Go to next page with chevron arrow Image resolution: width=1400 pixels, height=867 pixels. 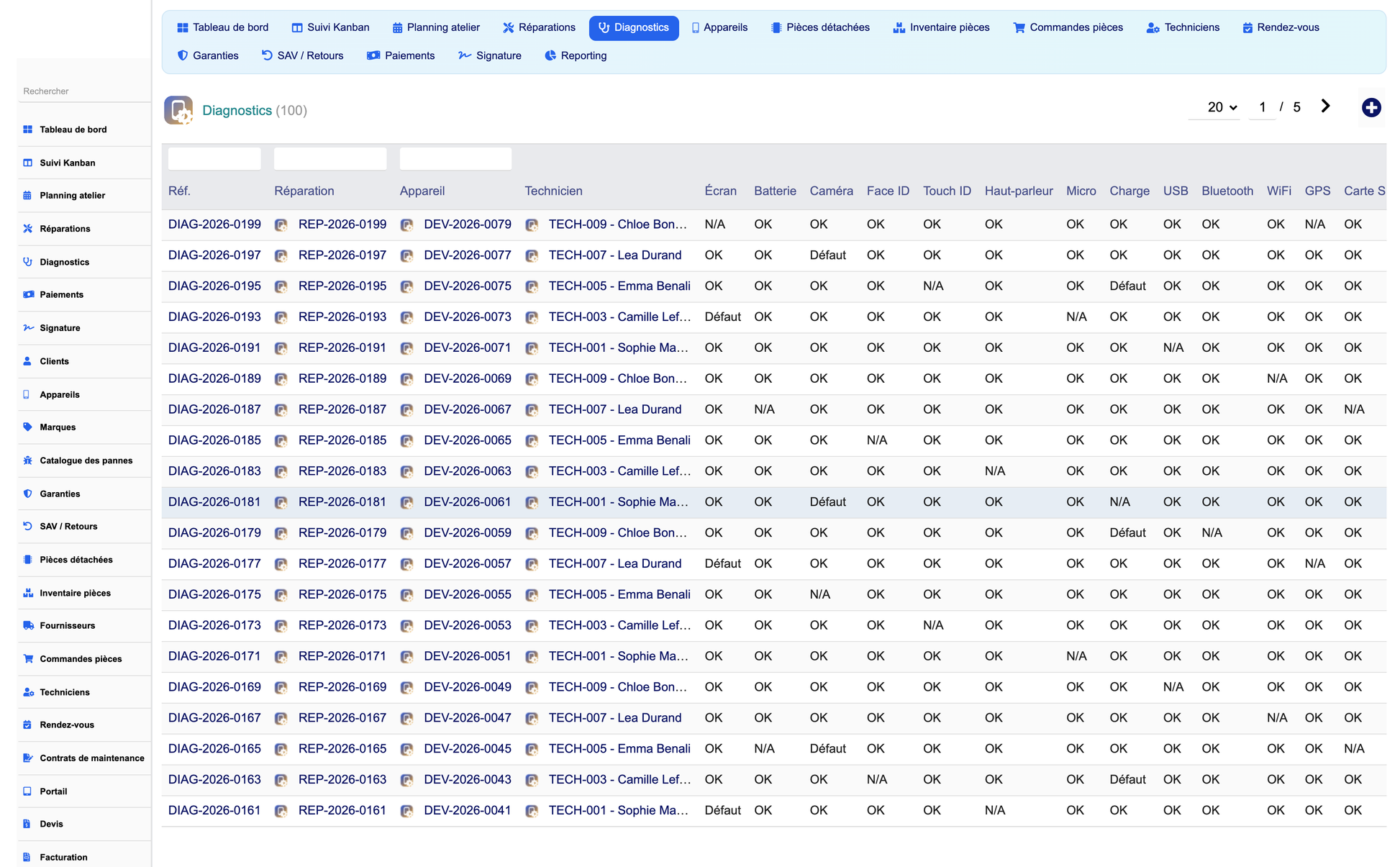pos(1325,106)
